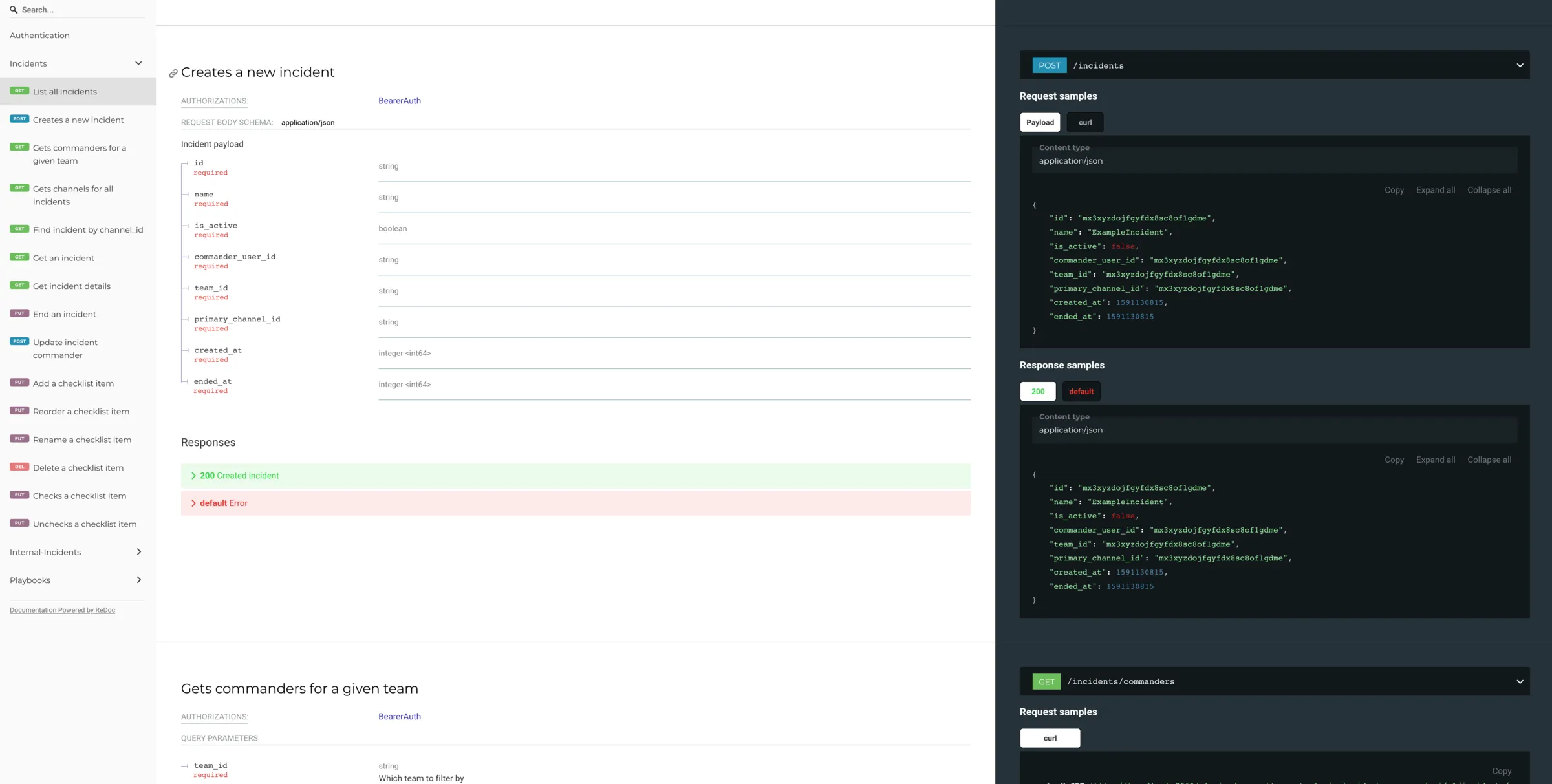
Task: Open Checks a checklist item
Action: [78, 496]
